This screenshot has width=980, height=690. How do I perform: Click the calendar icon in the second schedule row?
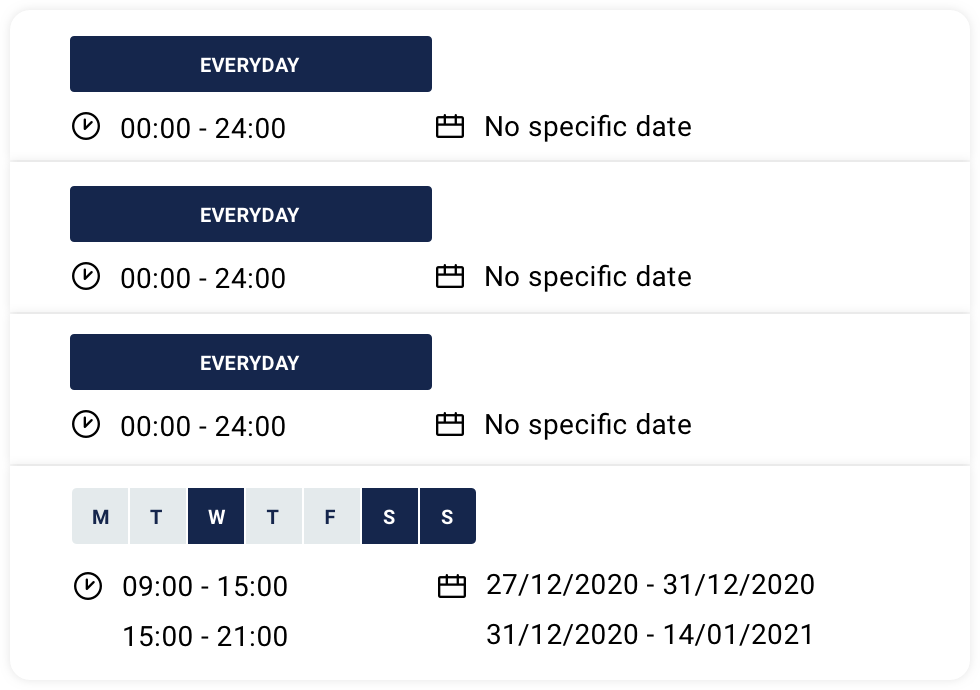click(450, 277)
